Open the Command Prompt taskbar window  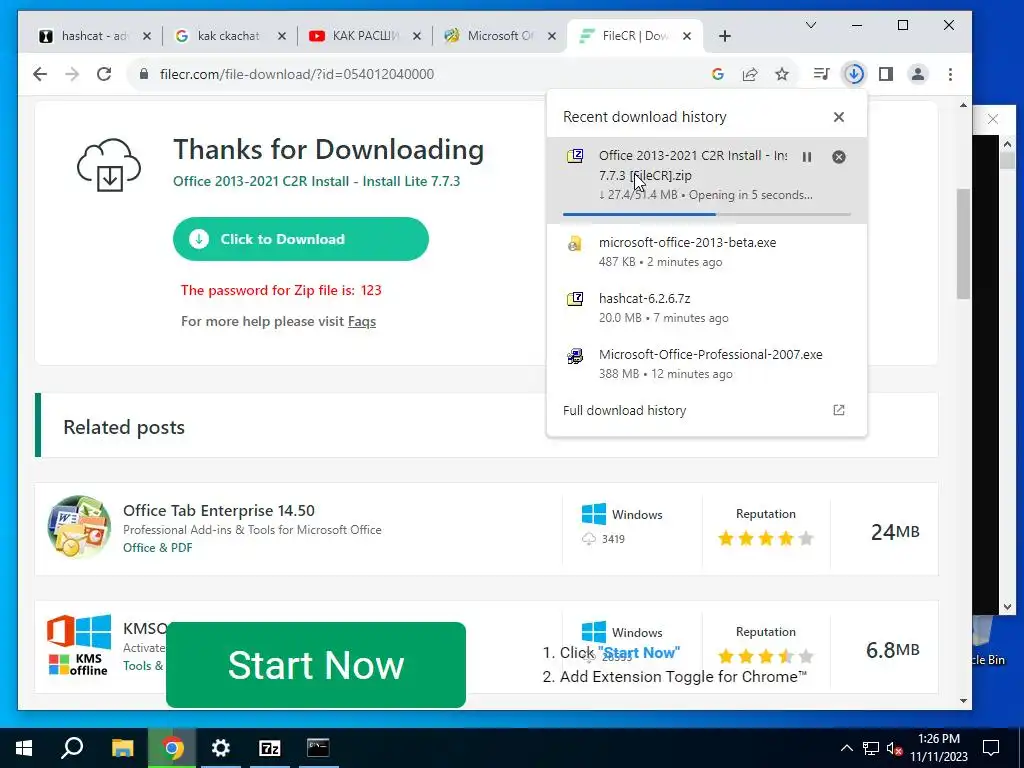318,748
